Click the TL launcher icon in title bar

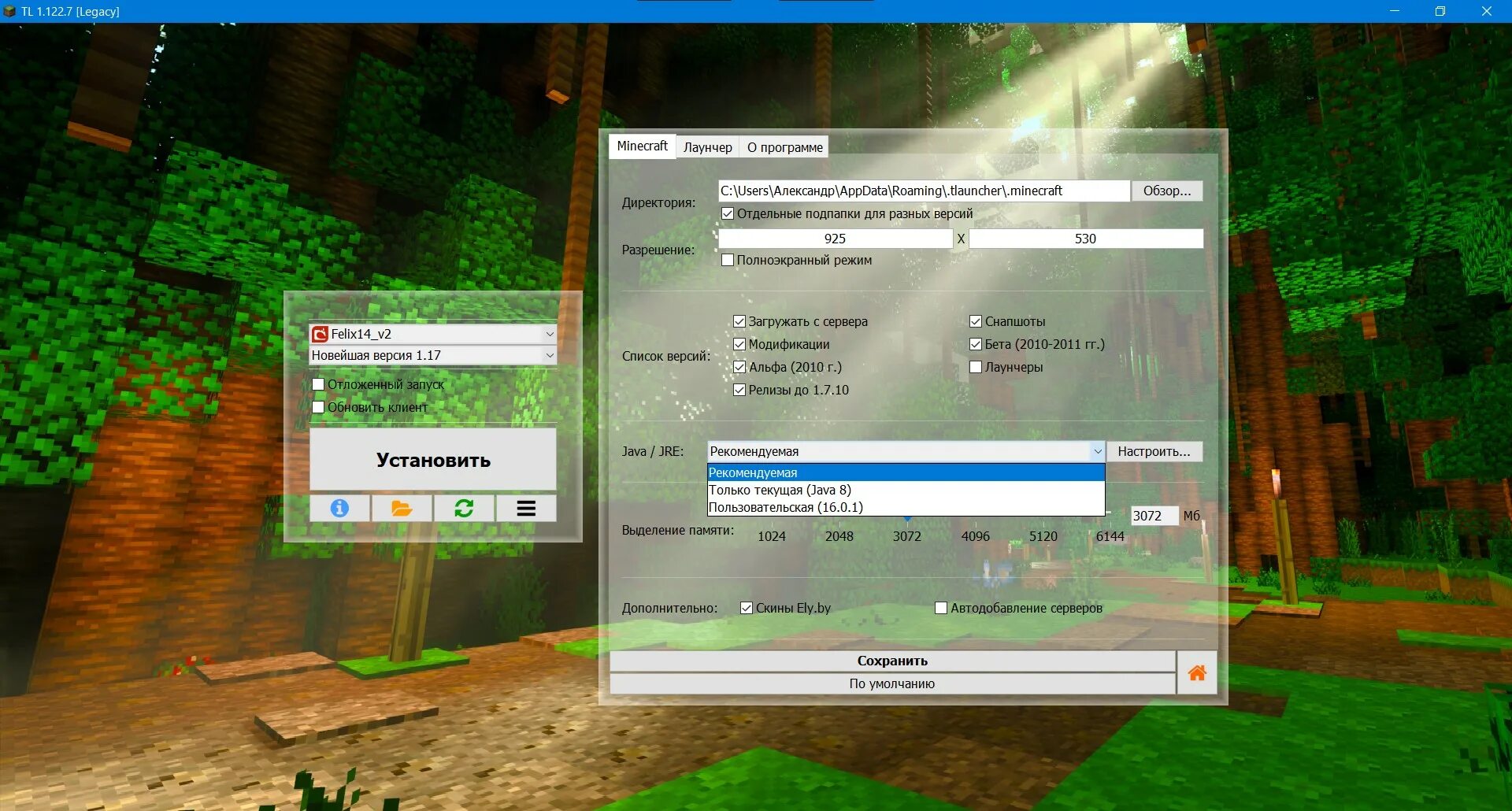[x=9, y=11]
